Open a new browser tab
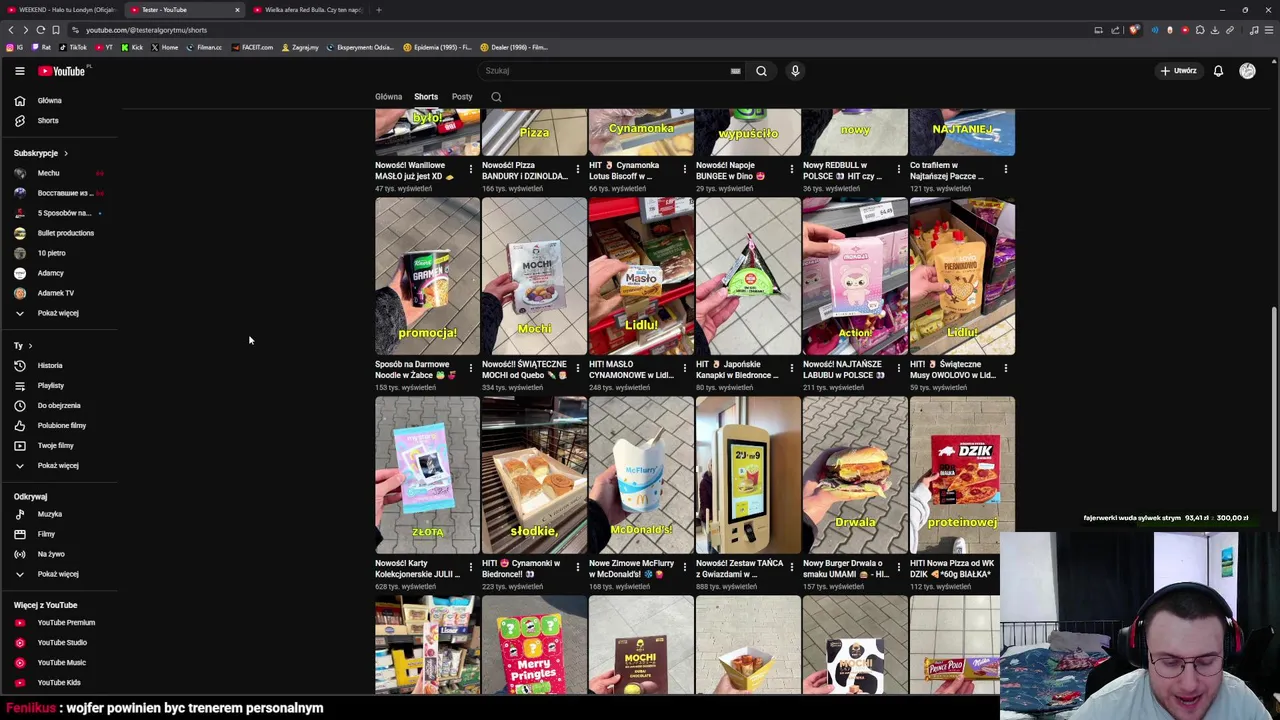Screen dimensions: 1280x720 pyautogui.click(x=378, y=10)
